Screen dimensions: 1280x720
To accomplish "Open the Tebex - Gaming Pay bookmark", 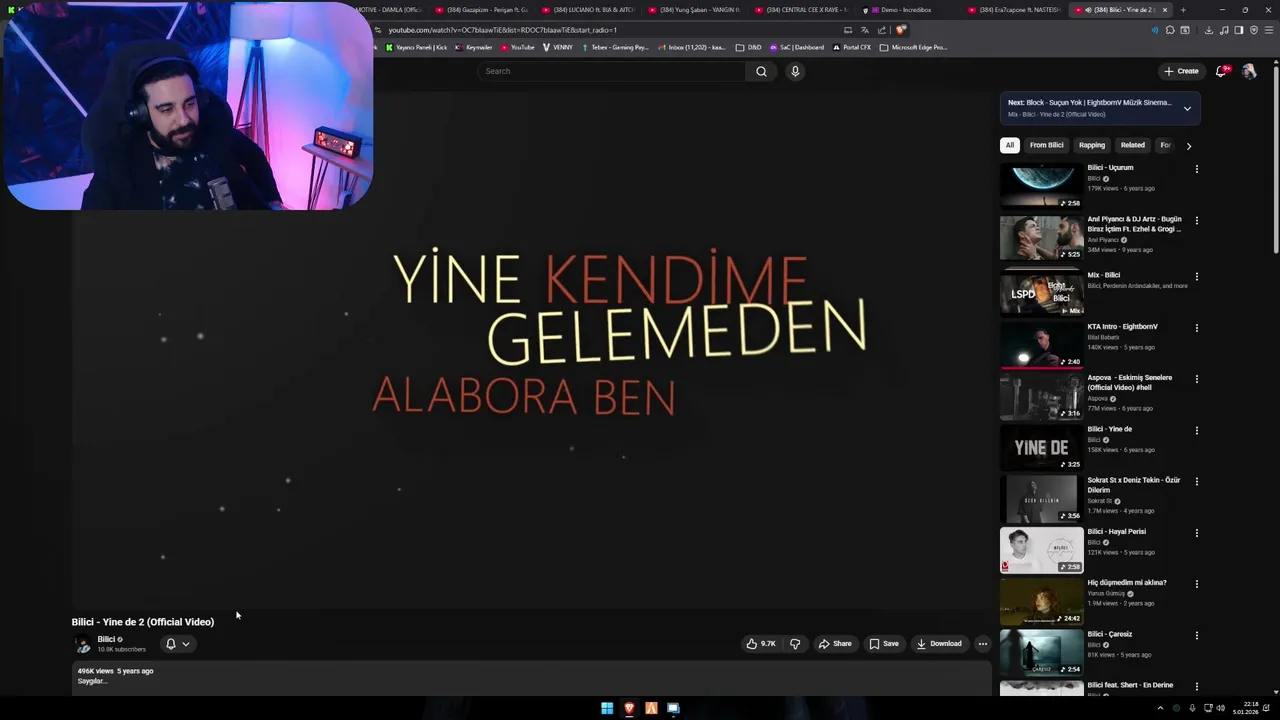I will [615, 47].
